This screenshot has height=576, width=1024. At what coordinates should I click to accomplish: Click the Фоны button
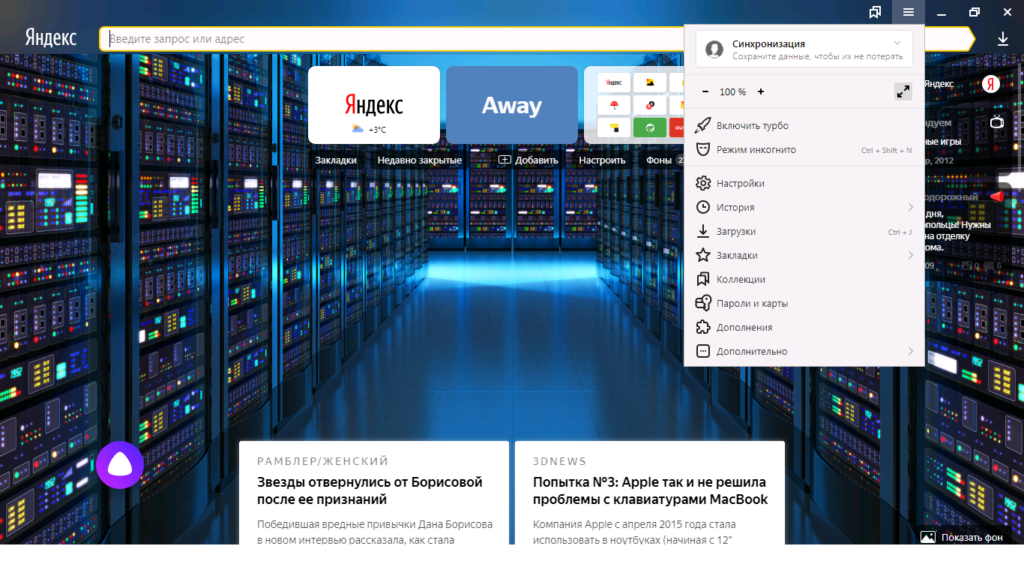pos(660,160)
